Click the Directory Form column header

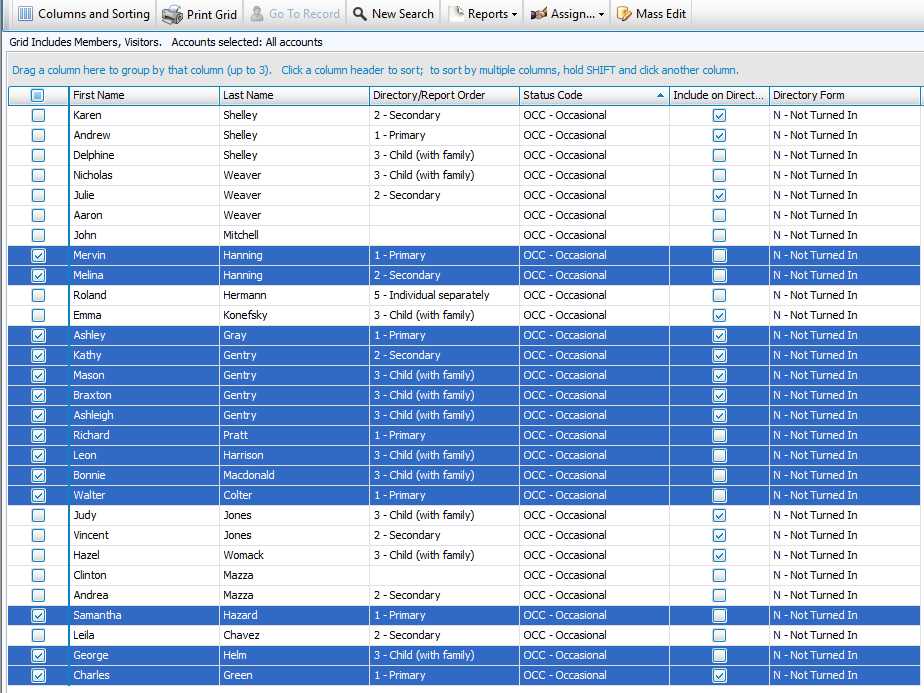[x=843, y=96]
